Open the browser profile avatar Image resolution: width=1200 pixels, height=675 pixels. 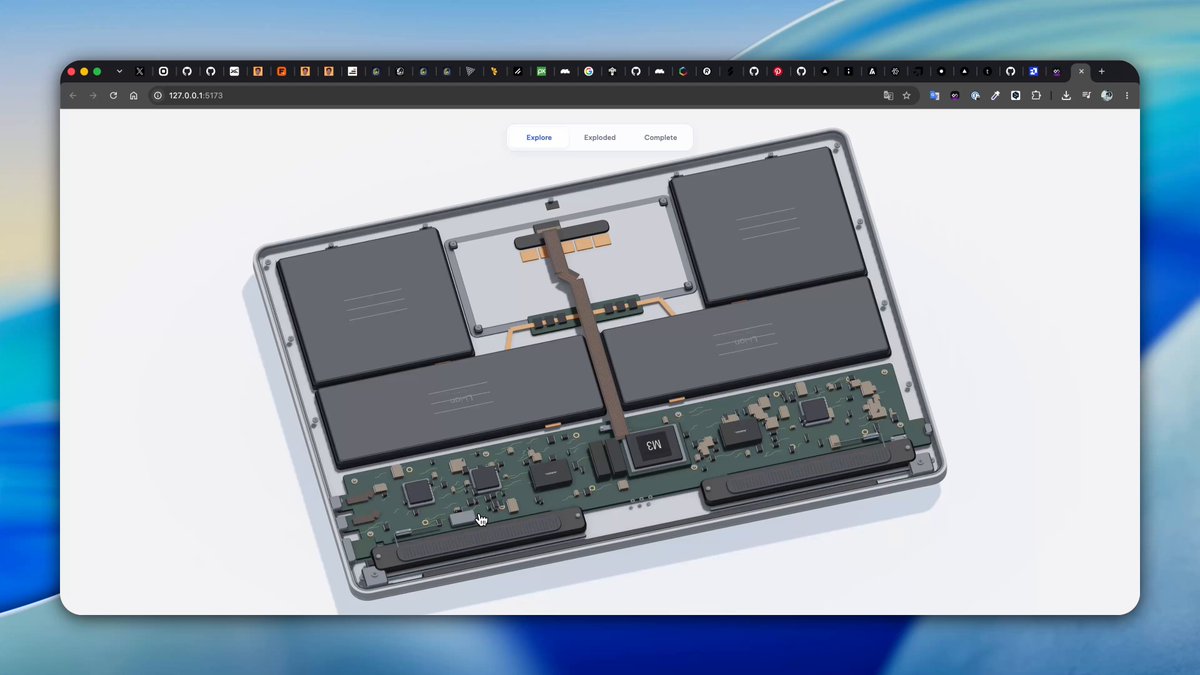1107,95
